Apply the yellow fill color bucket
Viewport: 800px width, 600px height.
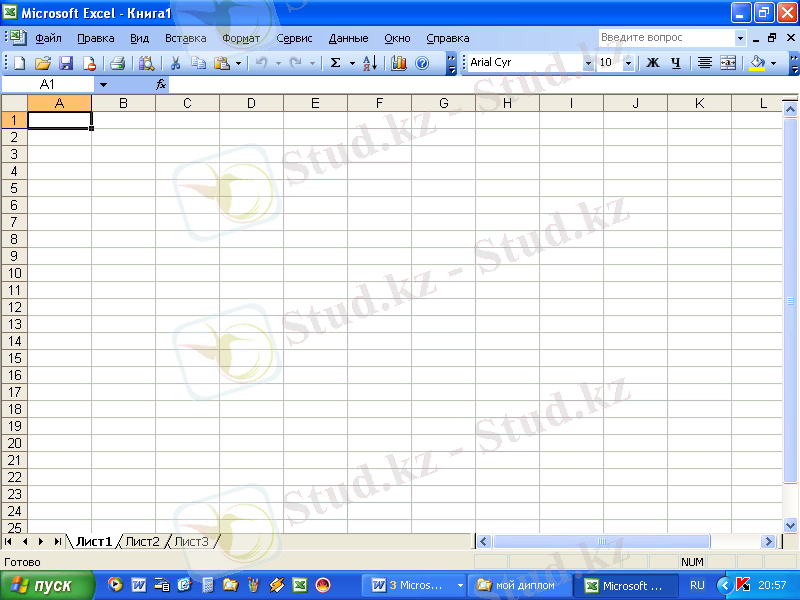click(x=758, y=63)
